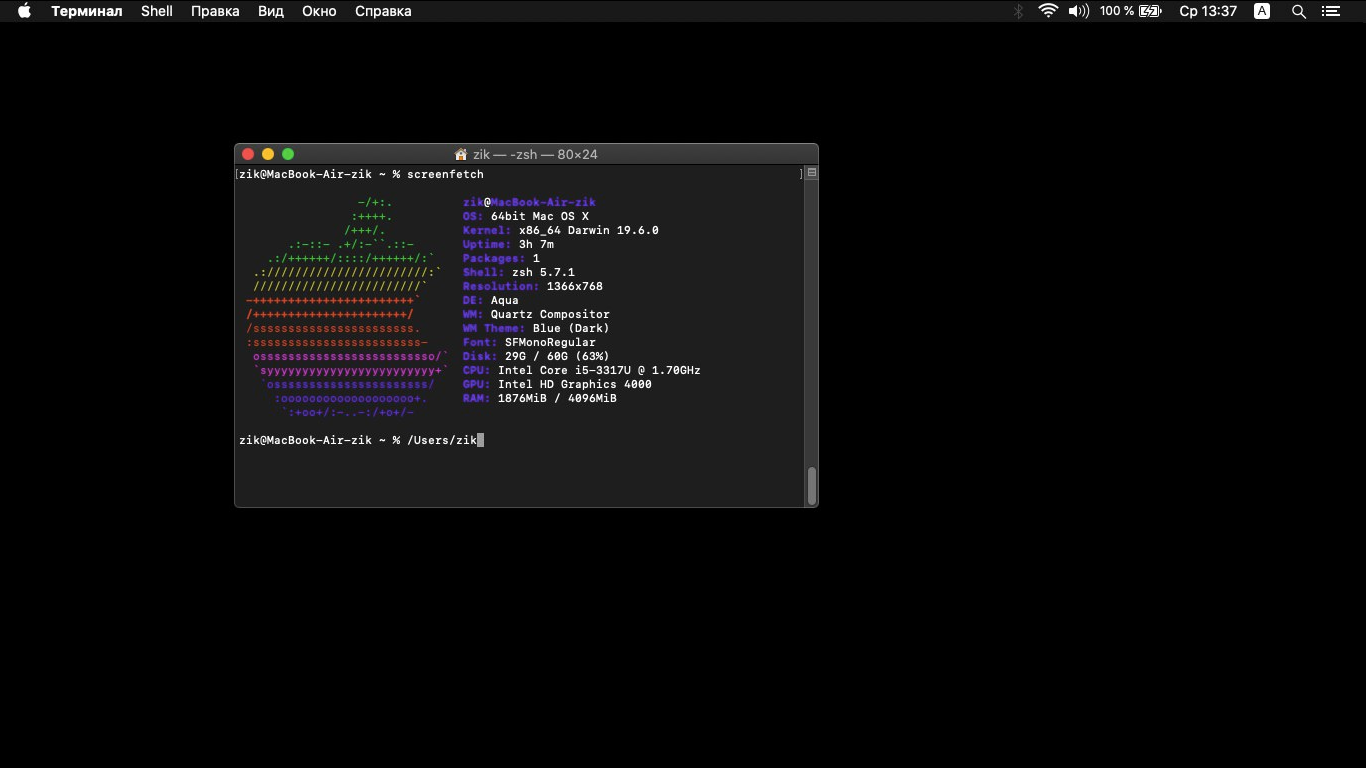Click the purple zik@MacBook-Air-zik header line
The height and width of the screenshot is (768, 1366).
(x=529, y=202)
